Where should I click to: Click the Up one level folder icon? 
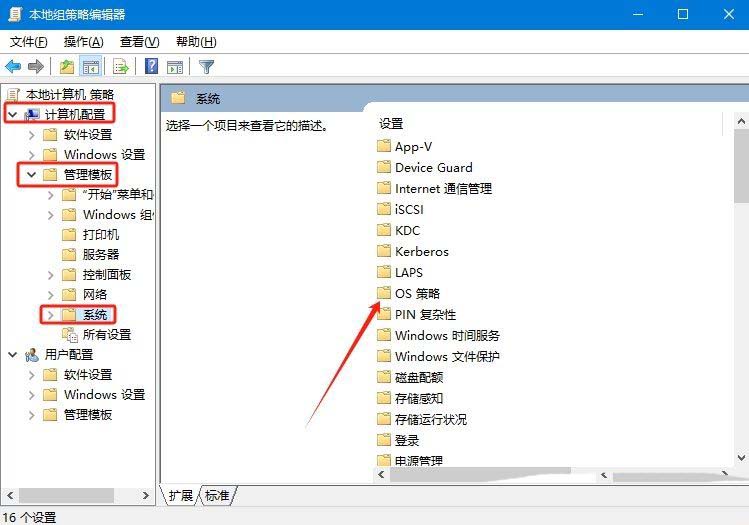(66, 66)
